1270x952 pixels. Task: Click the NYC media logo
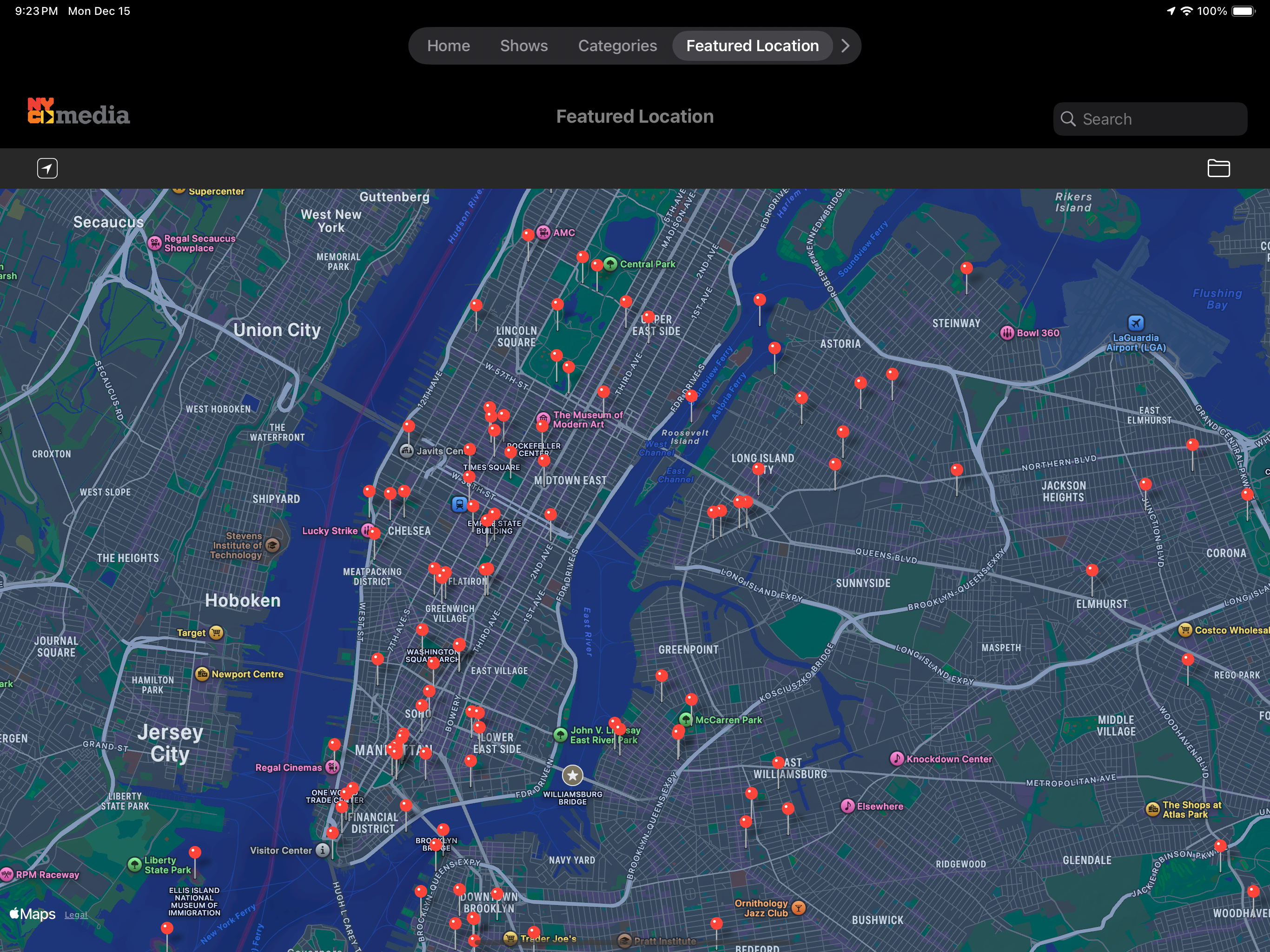(x=79, y=112)
